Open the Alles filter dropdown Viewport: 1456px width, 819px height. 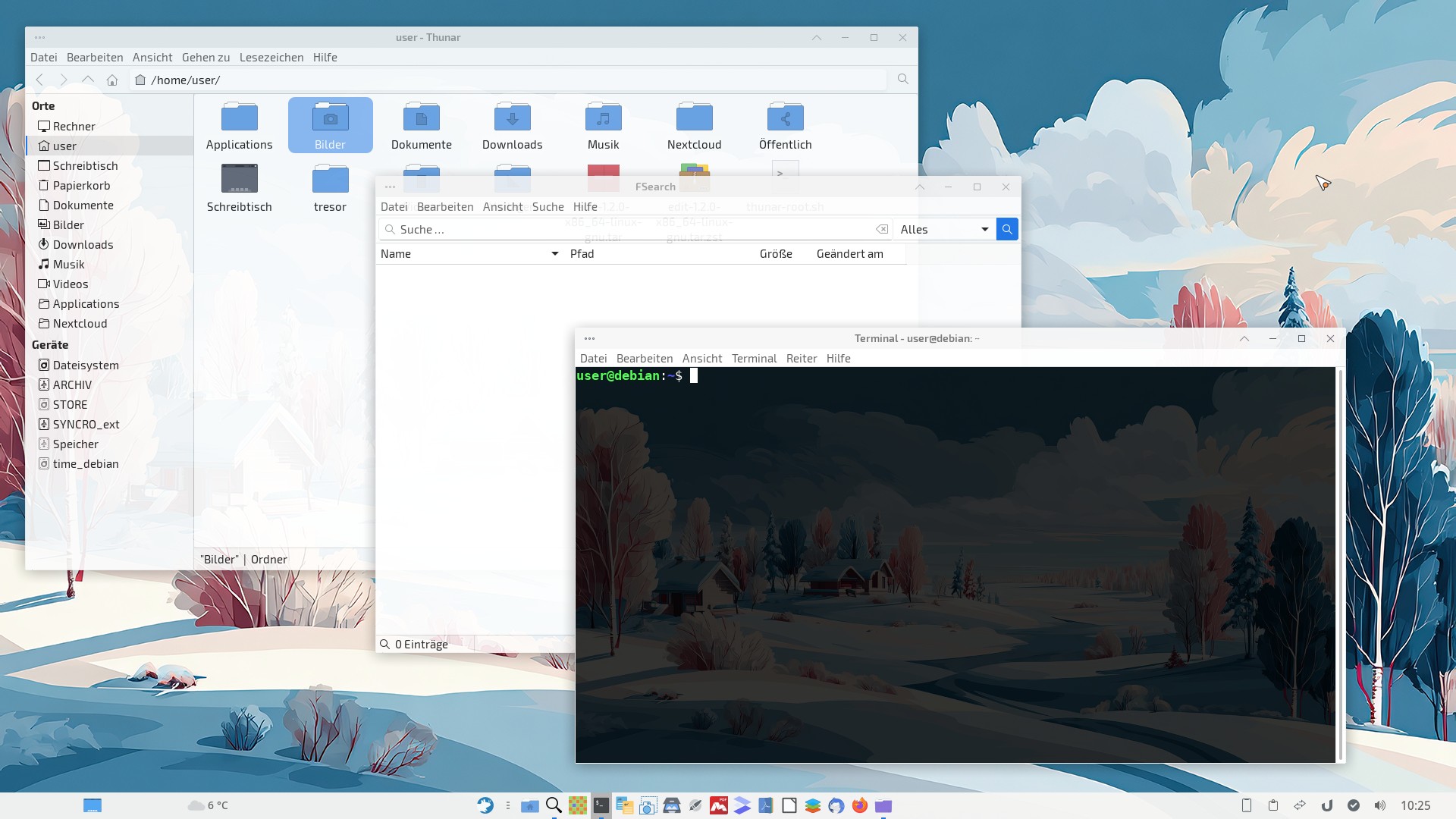click(x=944, y=229)
